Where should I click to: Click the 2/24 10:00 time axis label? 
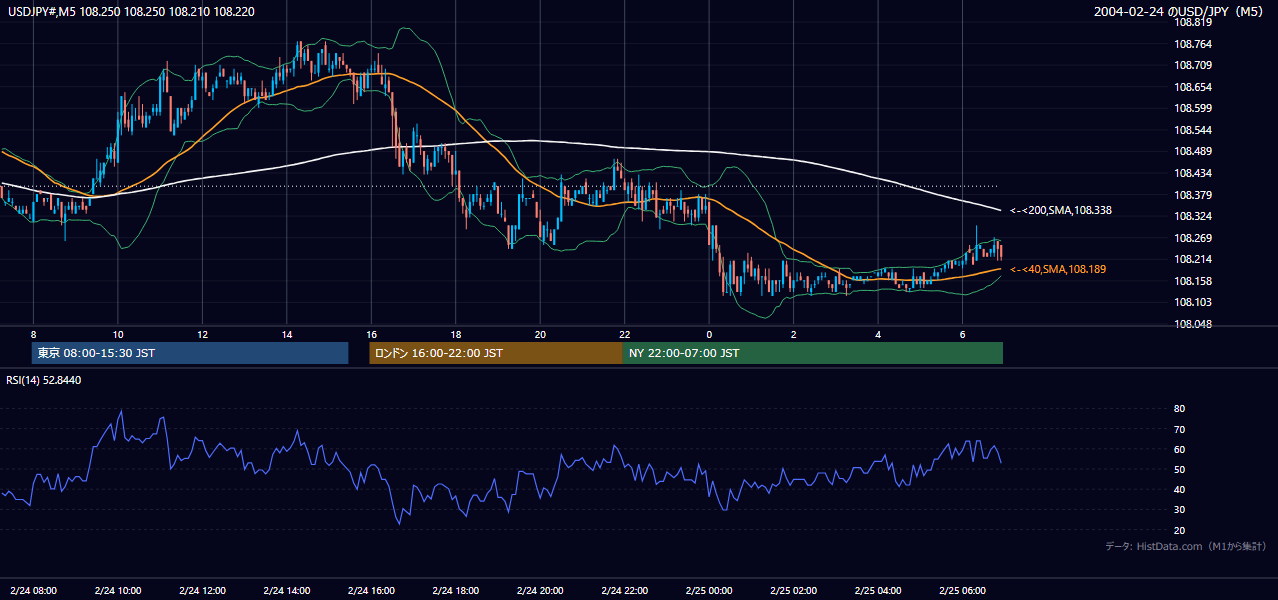[118, 591]
